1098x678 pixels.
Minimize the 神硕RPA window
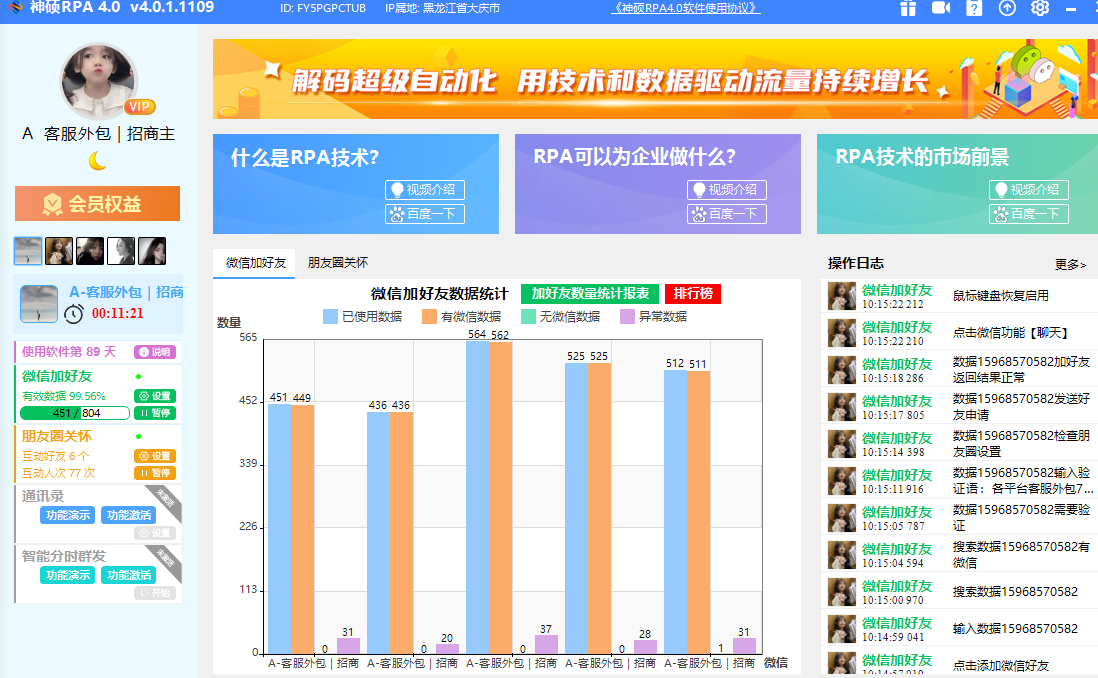(x=1071, y=8)
